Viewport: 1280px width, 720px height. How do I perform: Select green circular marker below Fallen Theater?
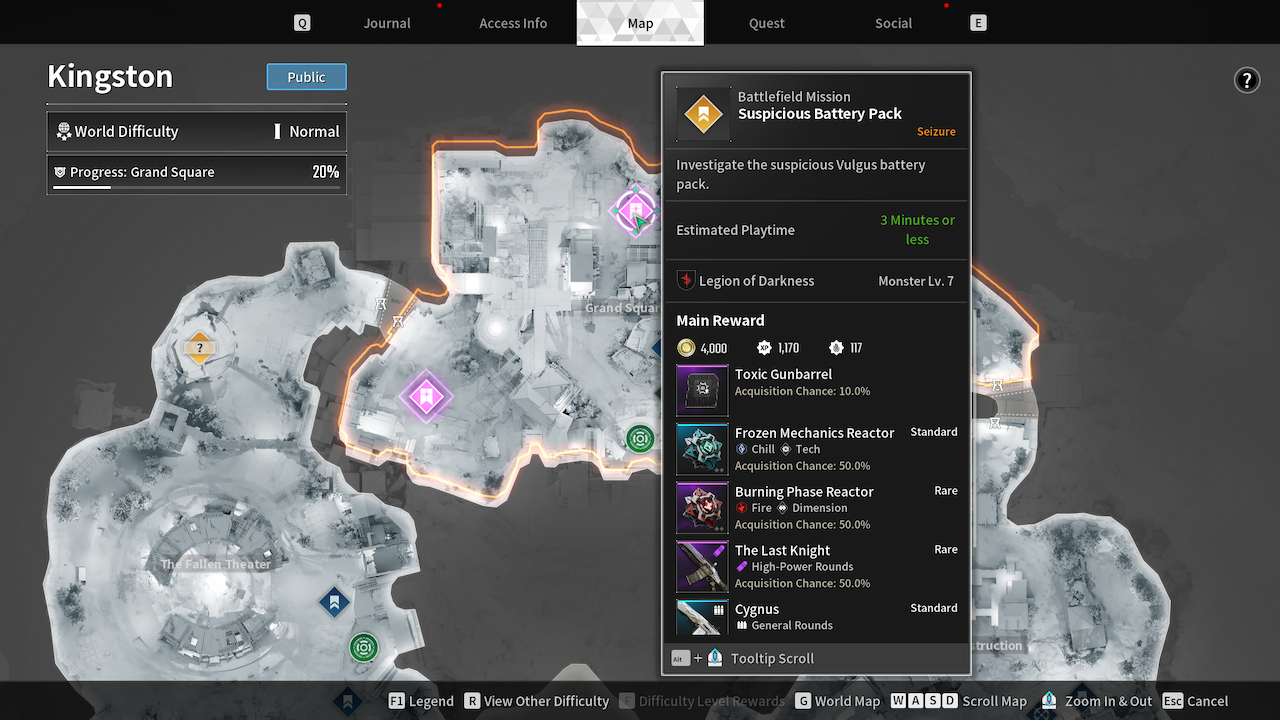pyautogui.click(x=363, y=648)
